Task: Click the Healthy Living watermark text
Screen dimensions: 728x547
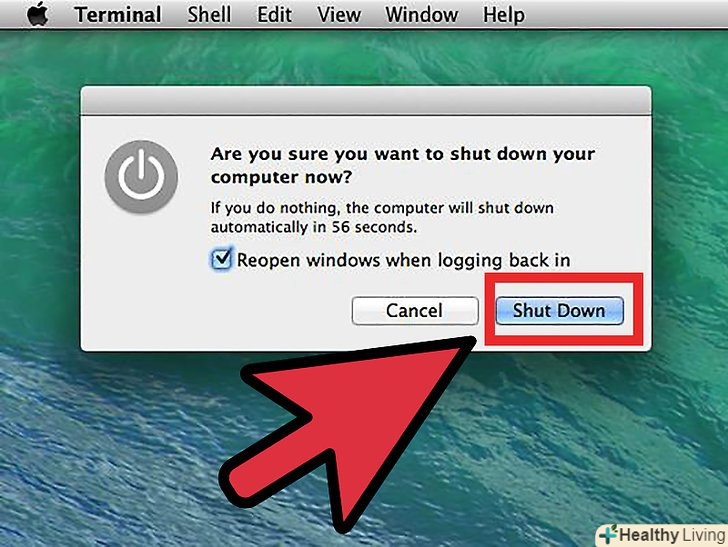Action: 672,535
